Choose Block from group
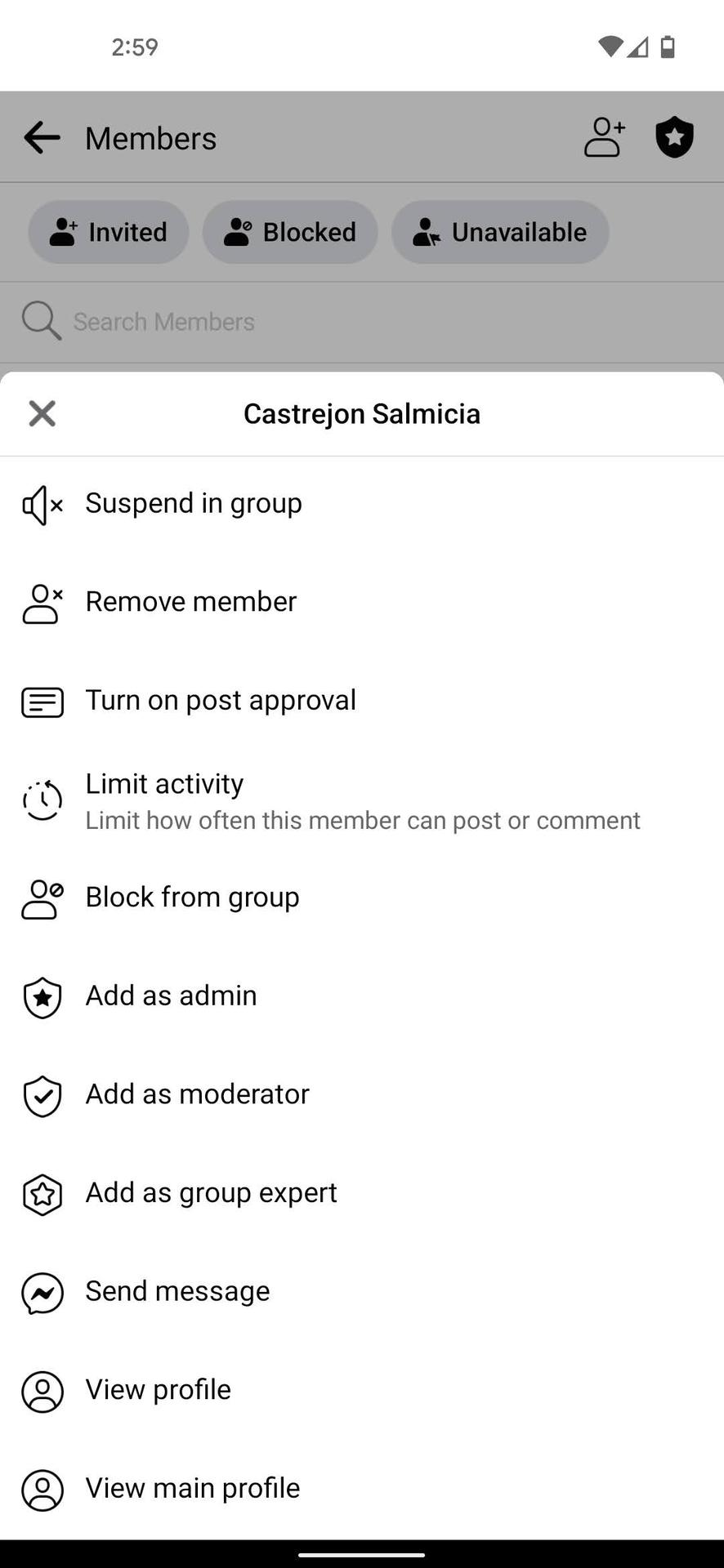This screenshot has height=1568, width=724. [193, 898]
